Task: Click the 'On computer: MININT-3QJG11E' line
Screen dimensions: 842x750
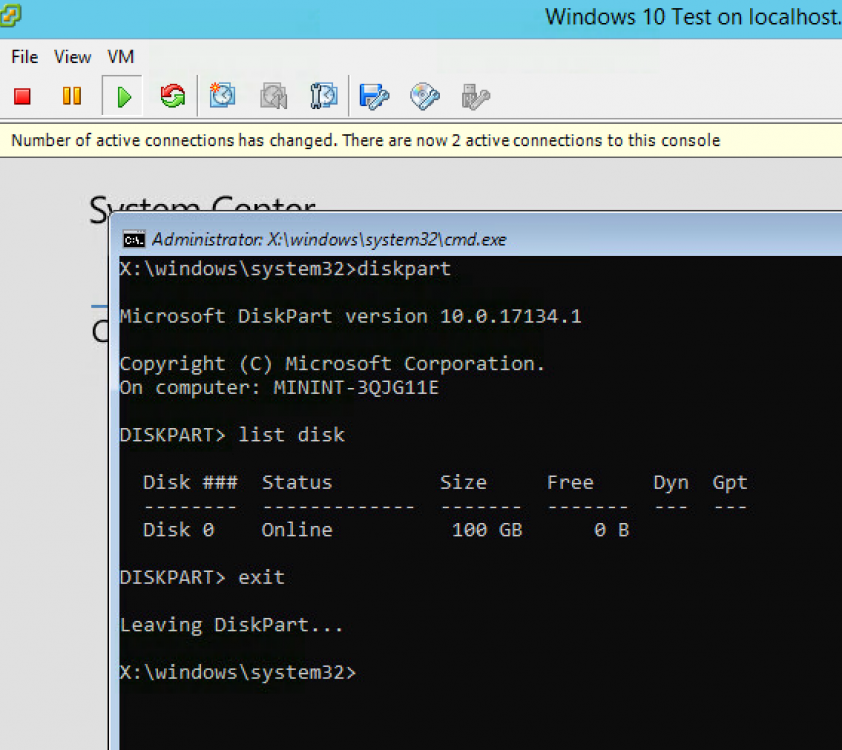Action: 279,388
